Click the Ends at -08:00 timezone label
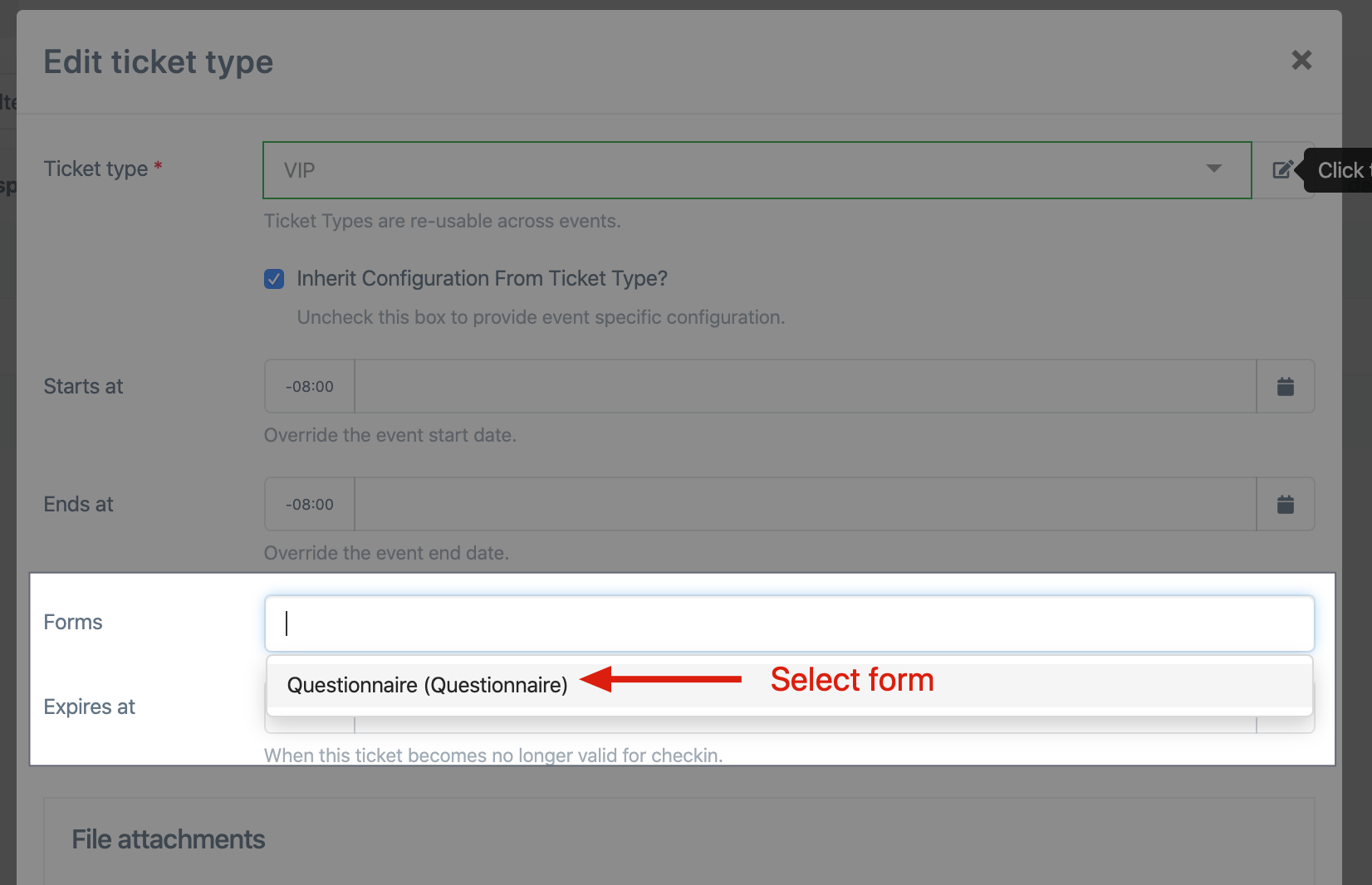This screenshot has height=885, width=1372. pyautogui.click(x=310, y=504)
